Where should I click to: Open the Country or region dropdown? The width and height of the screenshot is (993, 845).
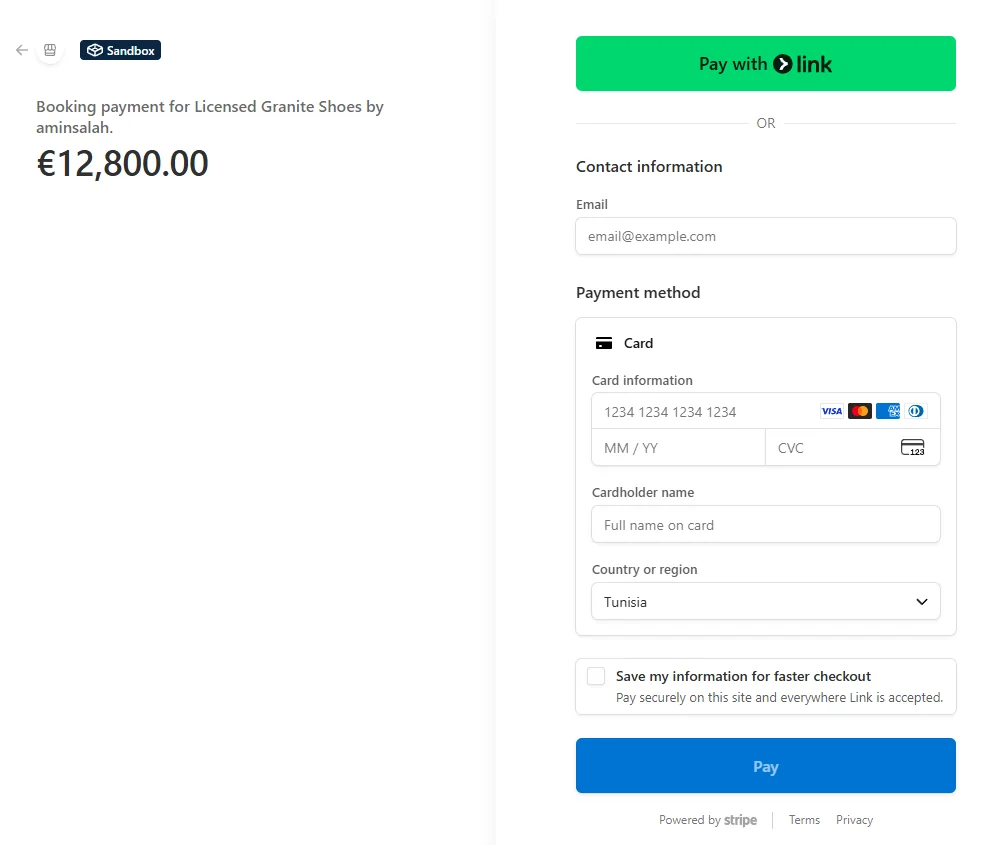click(919, 602)
